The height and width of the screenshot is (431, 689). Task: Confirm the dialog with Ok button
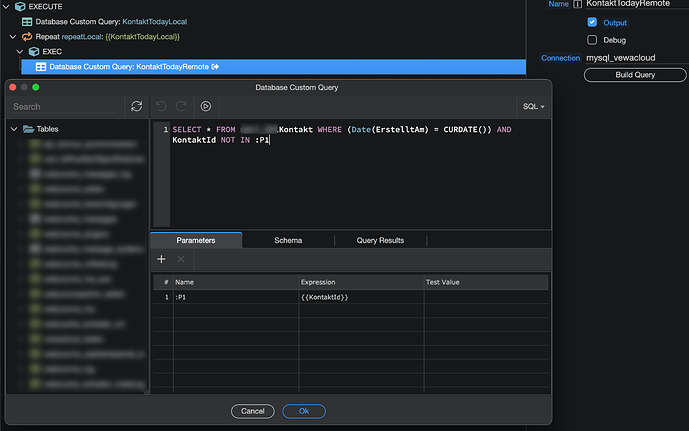tap(304, 411)
